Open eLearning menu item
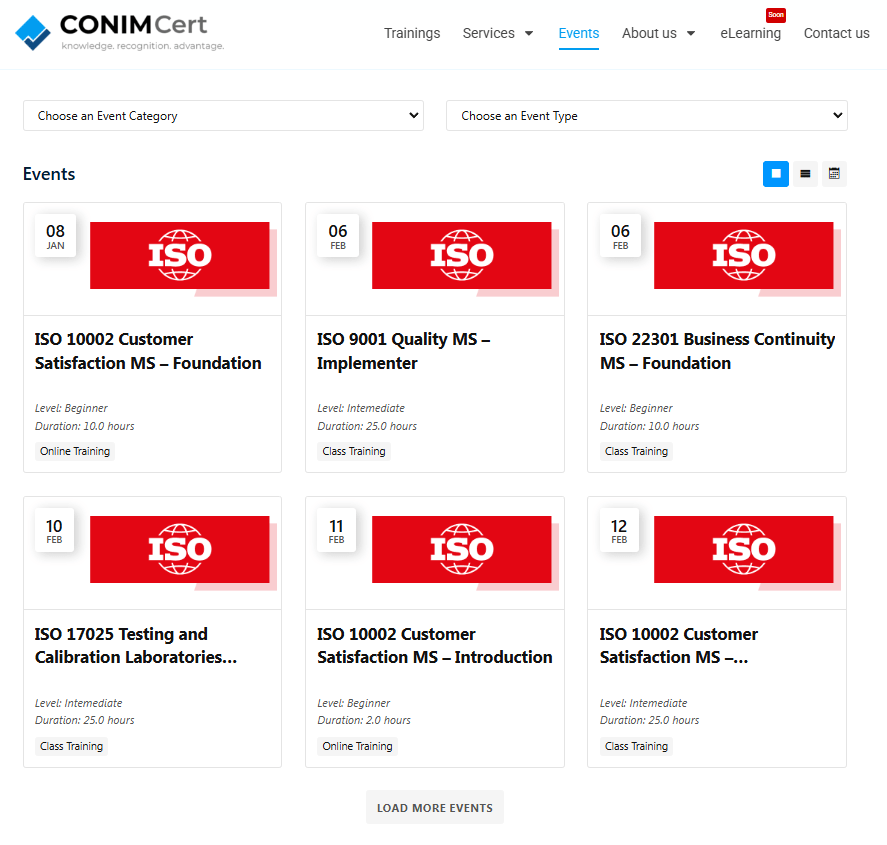This screenshot has height=845, width=887. 750,33
